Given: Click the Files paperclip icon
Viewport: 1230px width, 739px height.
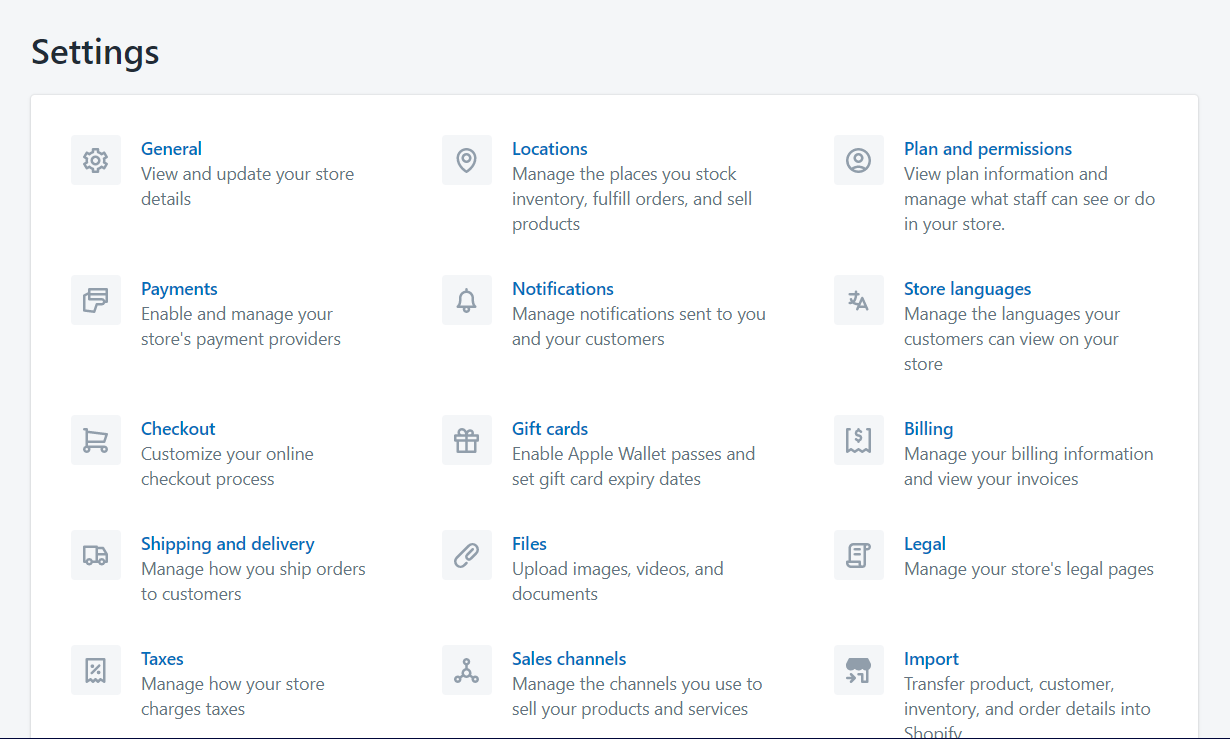Looking at the screenshot, I should tap(467, 555).
